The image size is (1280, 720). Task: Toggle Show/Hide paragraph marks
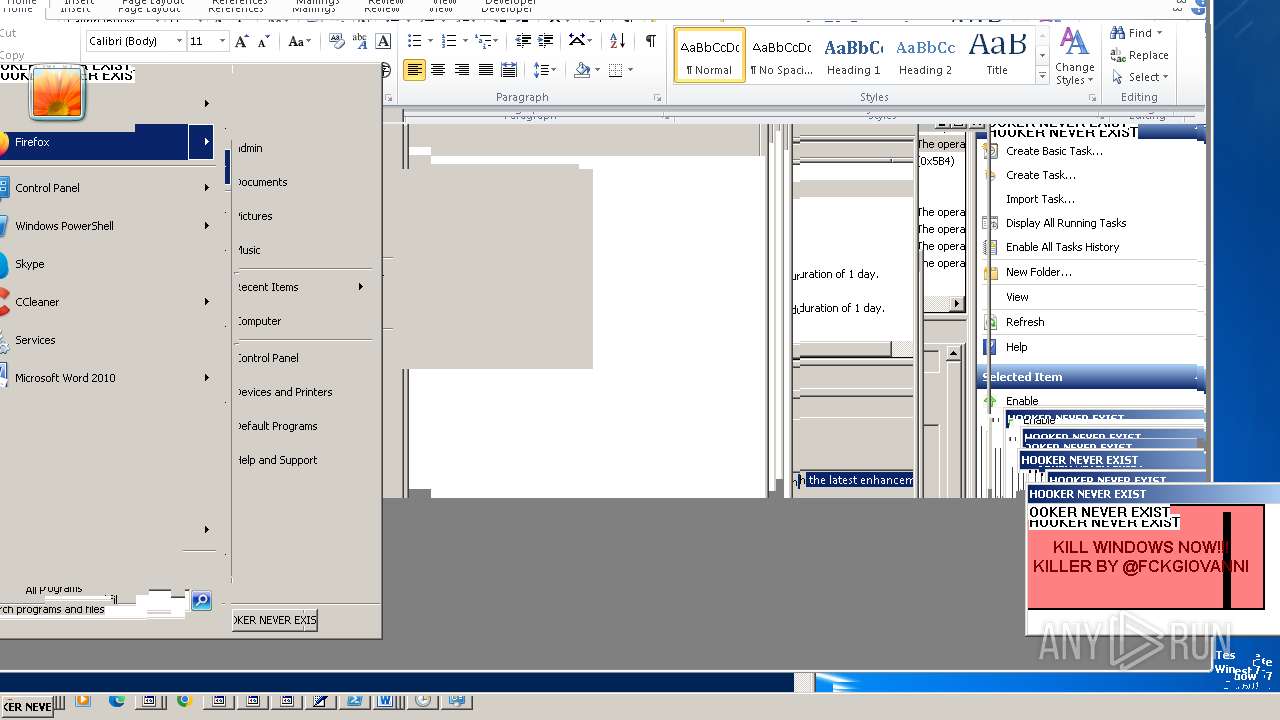pyautogui.click(x=651, y=41)
